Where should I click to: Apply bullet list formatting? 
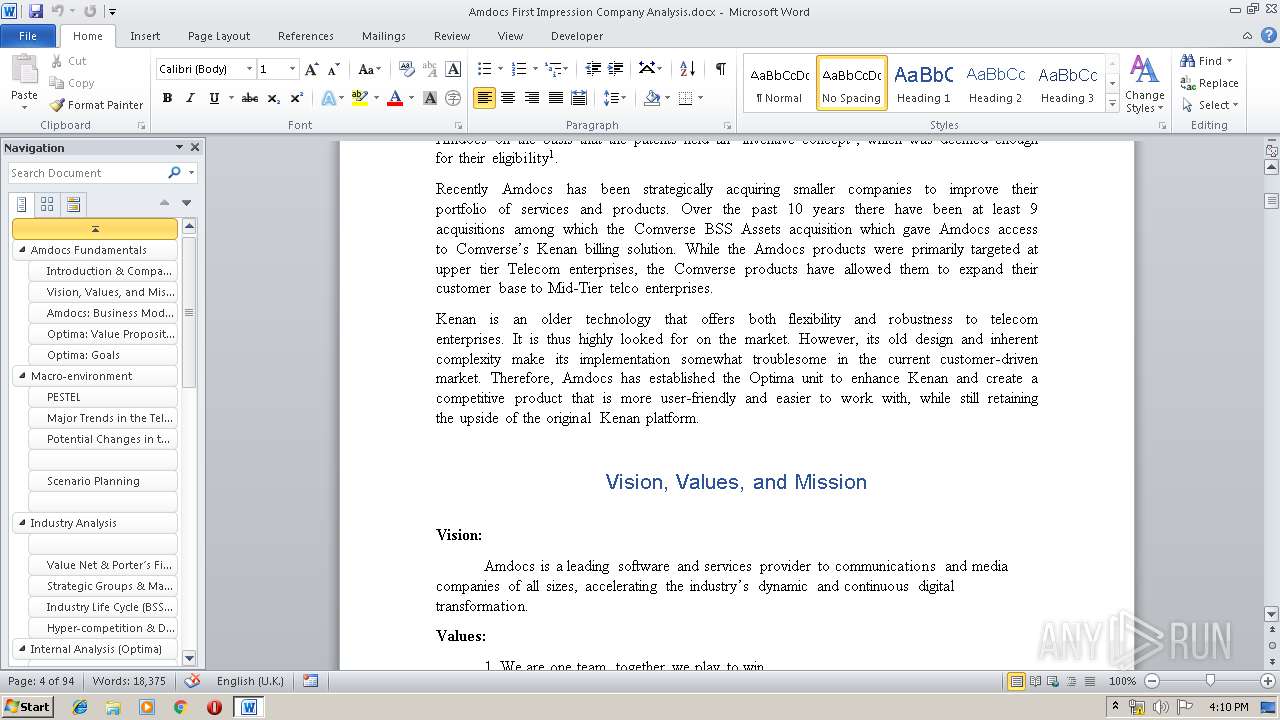[485, 69]
